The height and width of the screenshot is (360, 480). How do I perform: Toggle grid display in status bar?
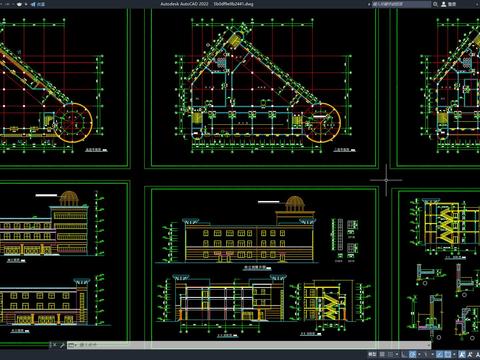coord(382,354)
